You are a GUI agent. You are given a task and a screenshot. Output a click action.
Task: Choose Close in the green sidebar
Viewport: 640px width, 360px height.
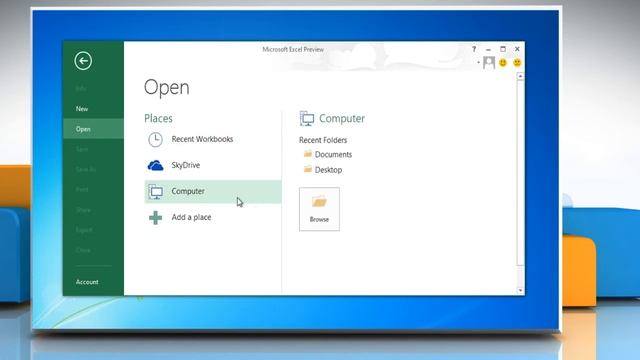[x=83, y=250]
